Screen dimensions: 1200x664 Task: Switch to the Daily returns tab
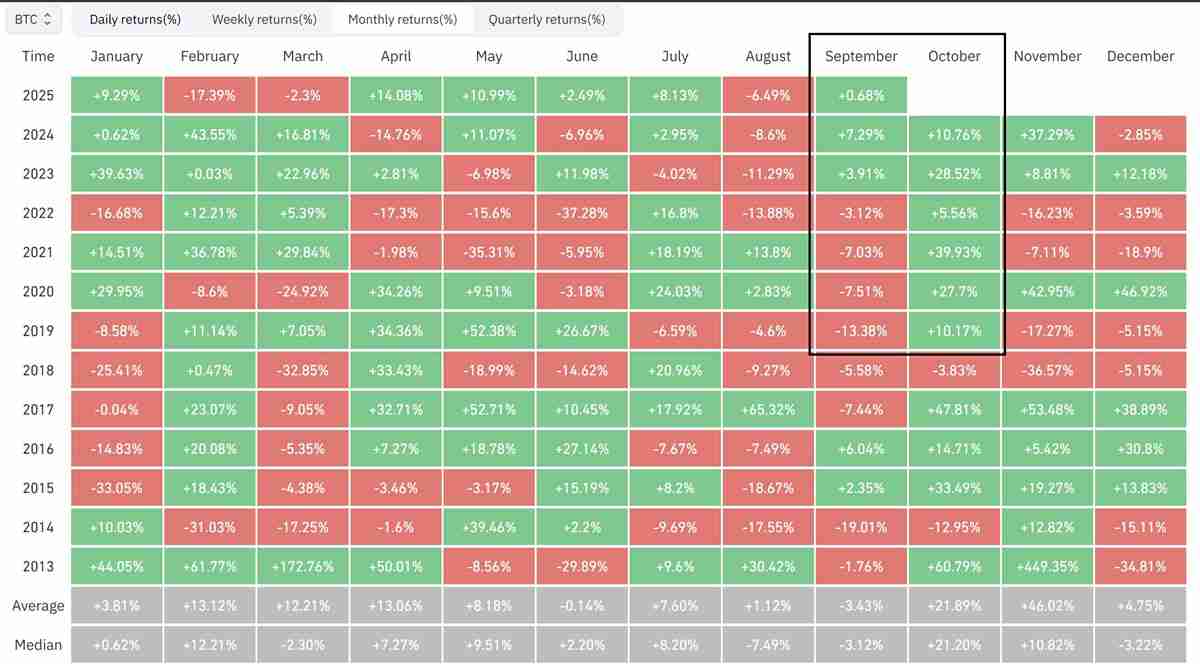click(134, 19)
